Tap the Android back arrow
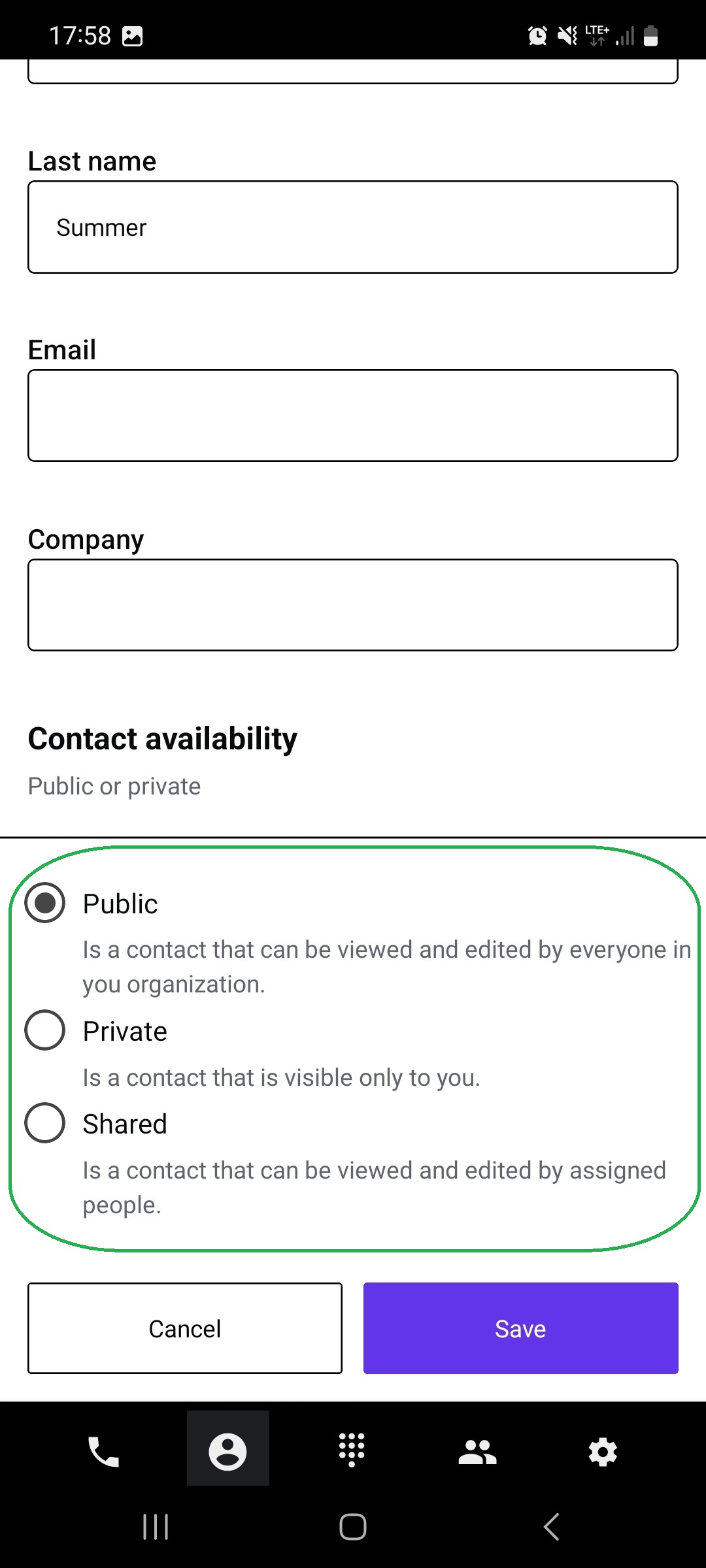Viewport: 706px width, 1568px height. pyautogui.click(x=551, y=1527)
